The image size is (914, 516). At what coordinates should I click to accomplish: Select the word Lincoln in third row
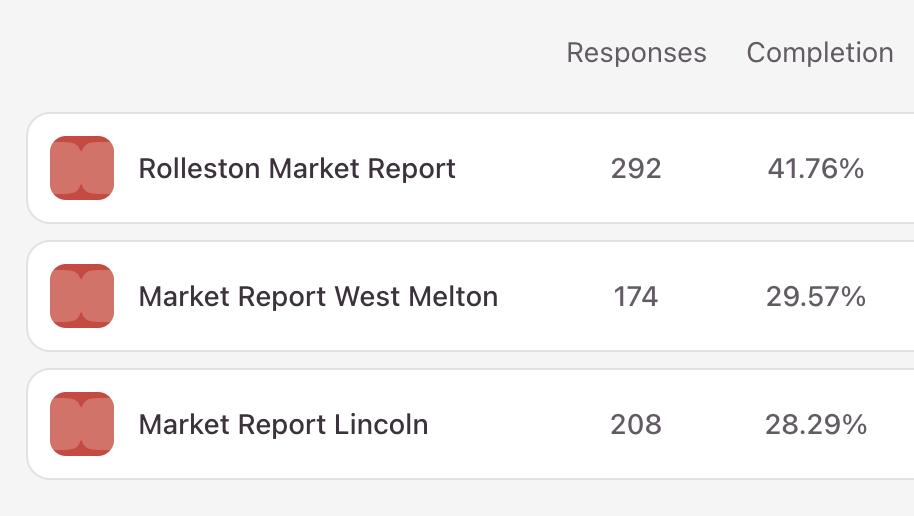380,425
